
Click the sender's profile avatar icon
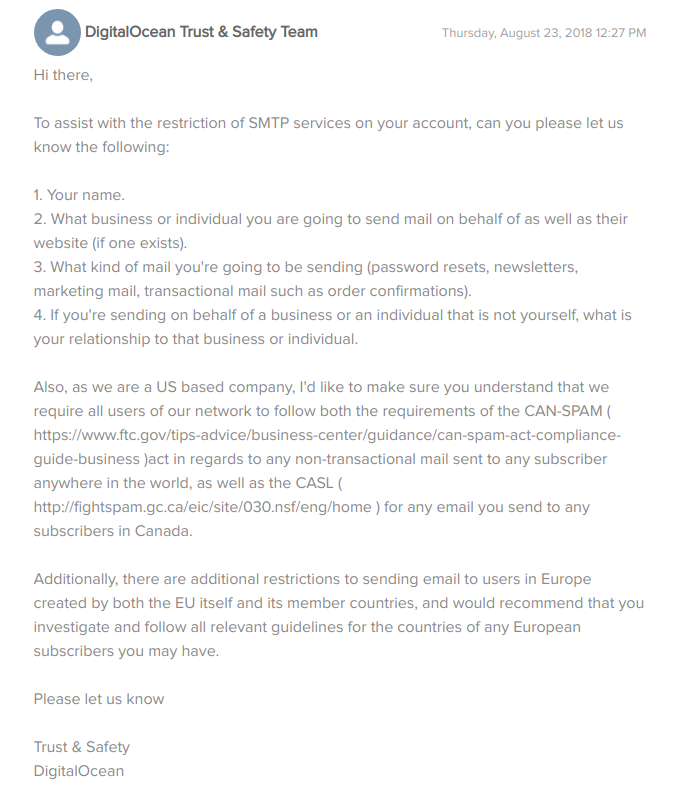point(58,33)
